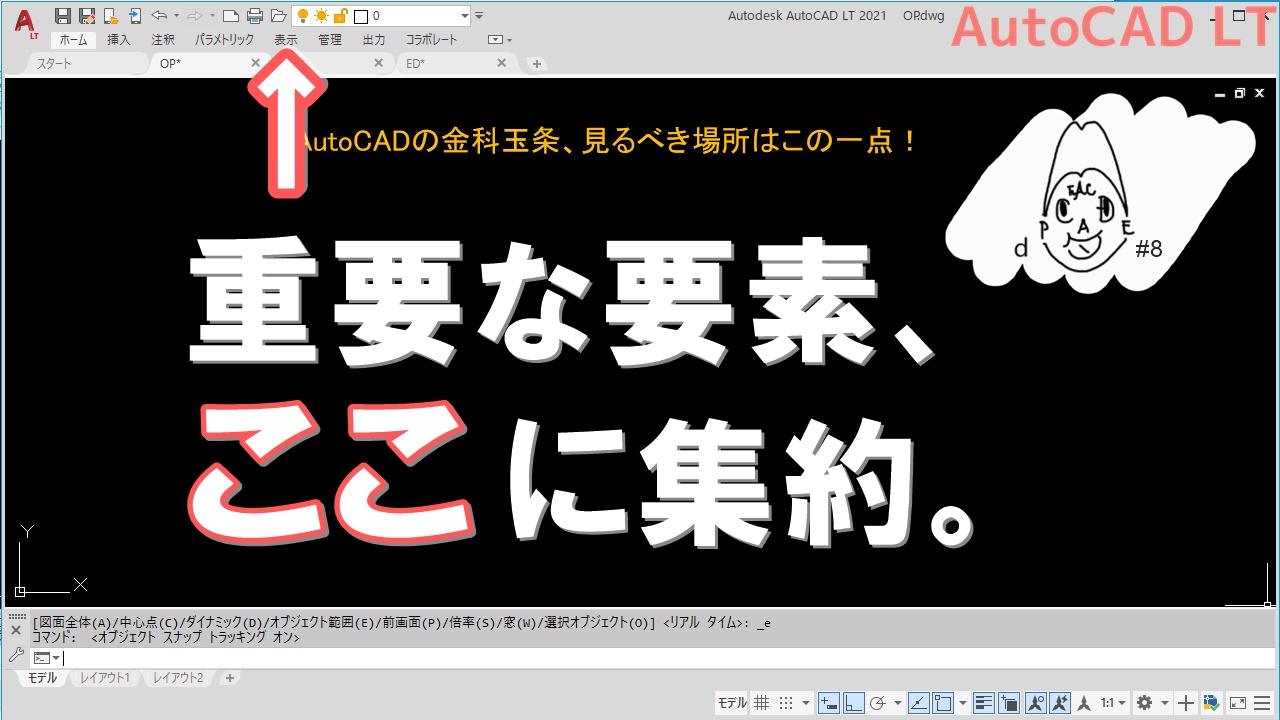Toggle the layer lock padlock icon
Image resolution: width=1280 pixels, height=720 pixels.
(x=341, y=15)
